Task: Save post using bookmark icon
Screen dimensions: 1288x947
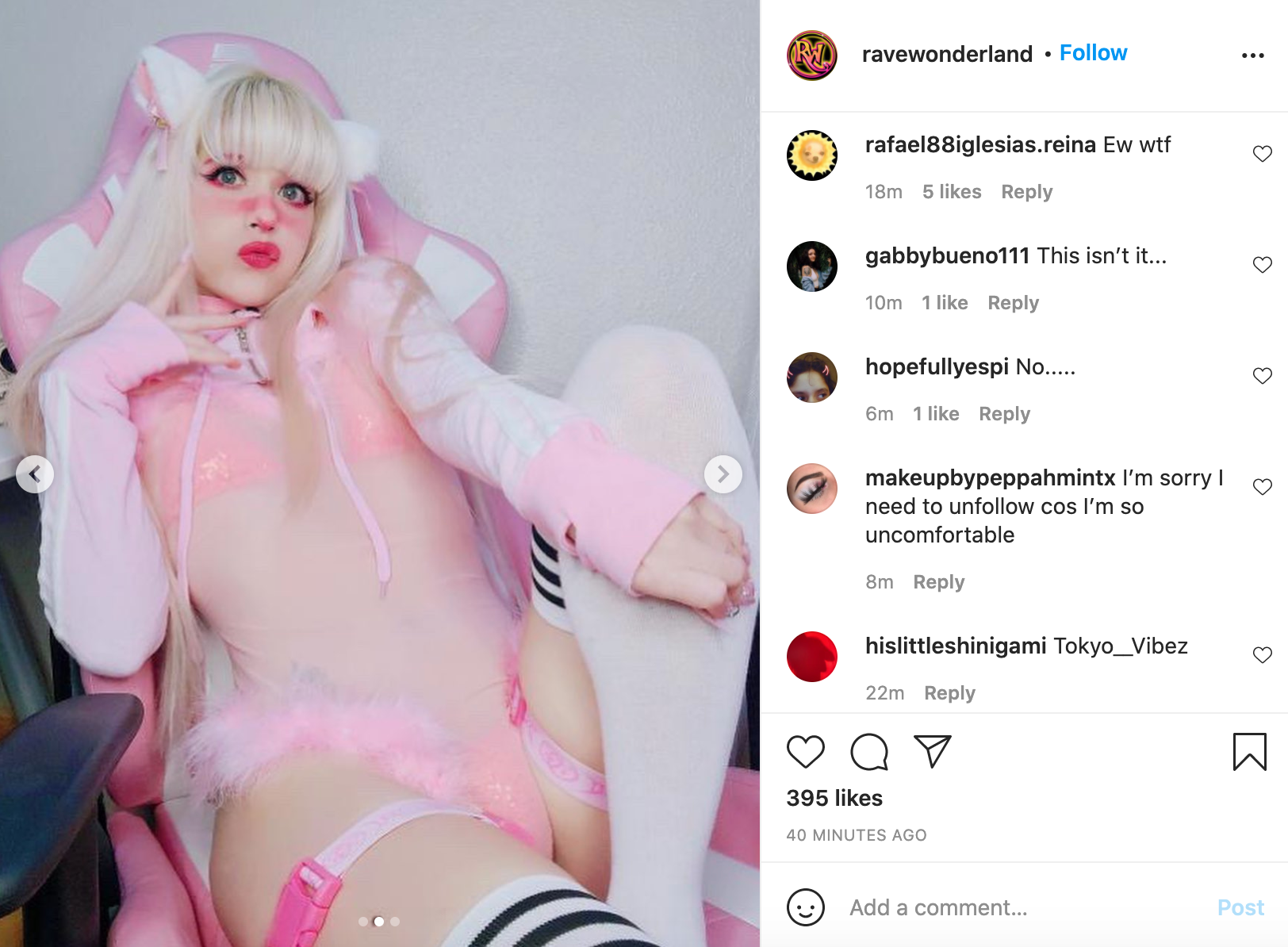Action: [x=1249, y=752]
